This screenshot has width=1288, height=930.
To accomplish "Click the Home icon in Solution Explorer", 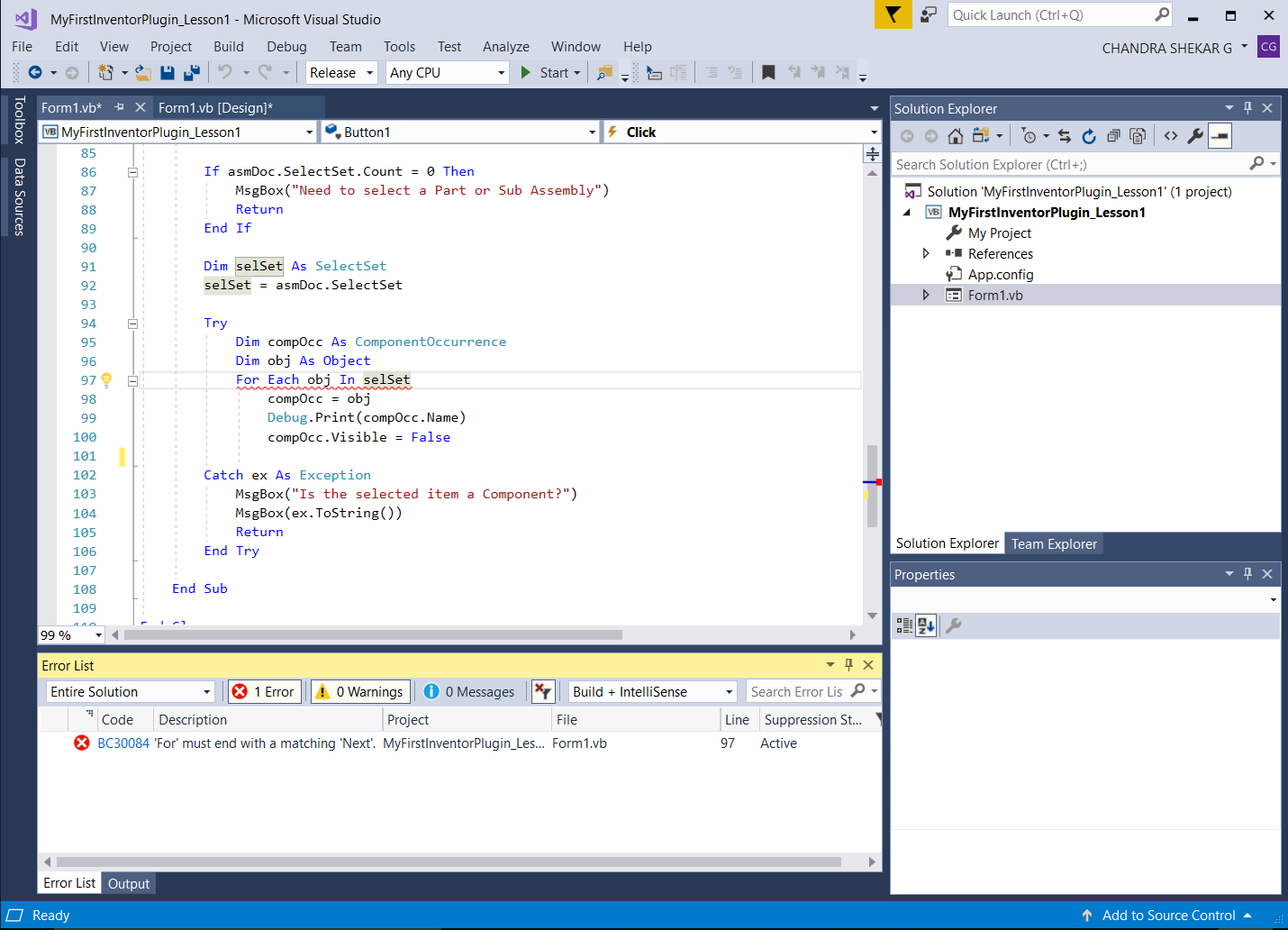I will (x=956, y=136).
